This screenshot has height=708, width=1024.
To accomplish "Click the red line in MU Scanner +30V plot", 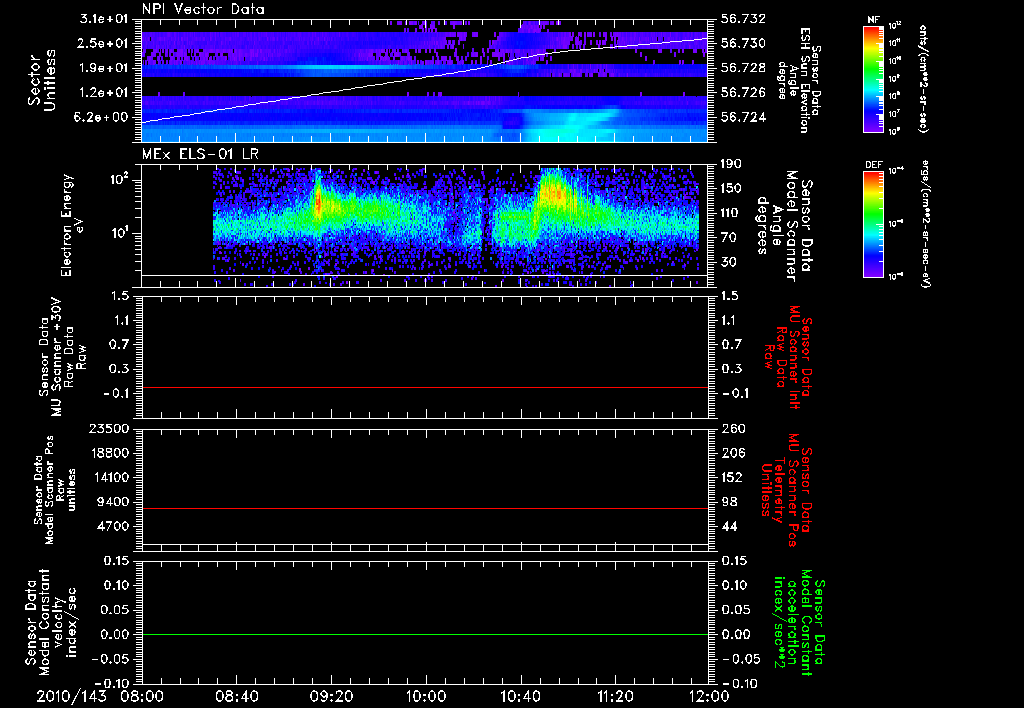I will (x=424, y=387).
